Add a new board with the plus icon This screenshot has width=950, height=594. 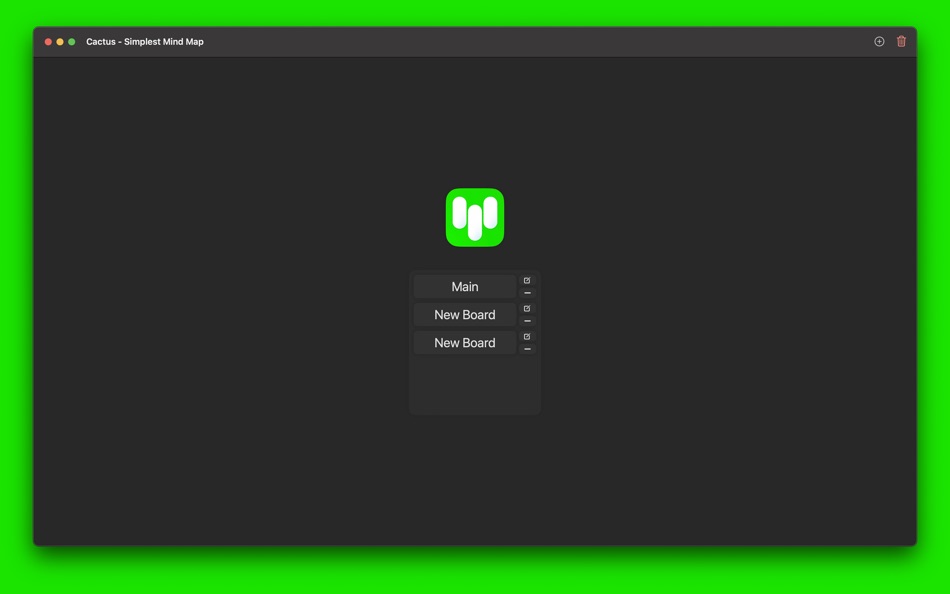tap(879, 41)
